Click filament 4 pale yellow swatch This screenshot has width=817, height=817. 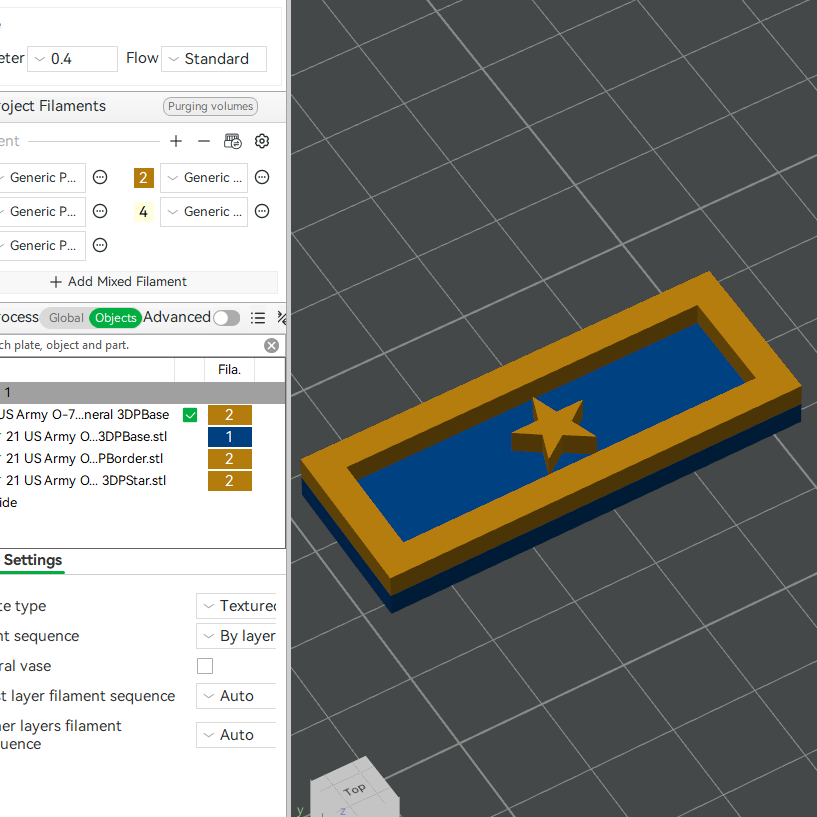144,212
